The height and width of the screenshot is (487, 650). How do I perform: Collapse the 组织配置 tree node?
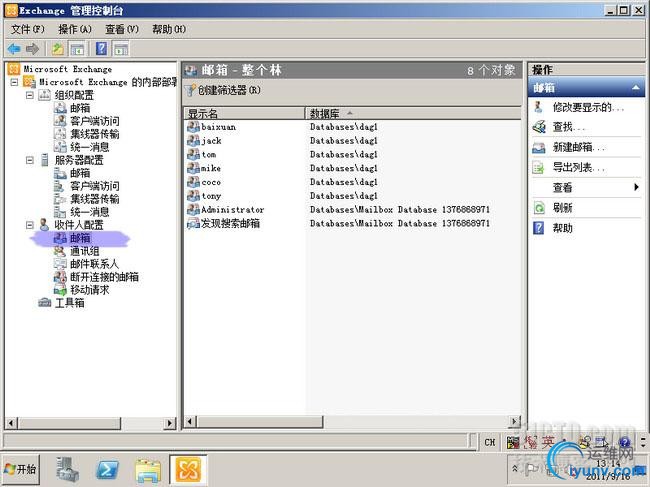(x=30, y=95)
